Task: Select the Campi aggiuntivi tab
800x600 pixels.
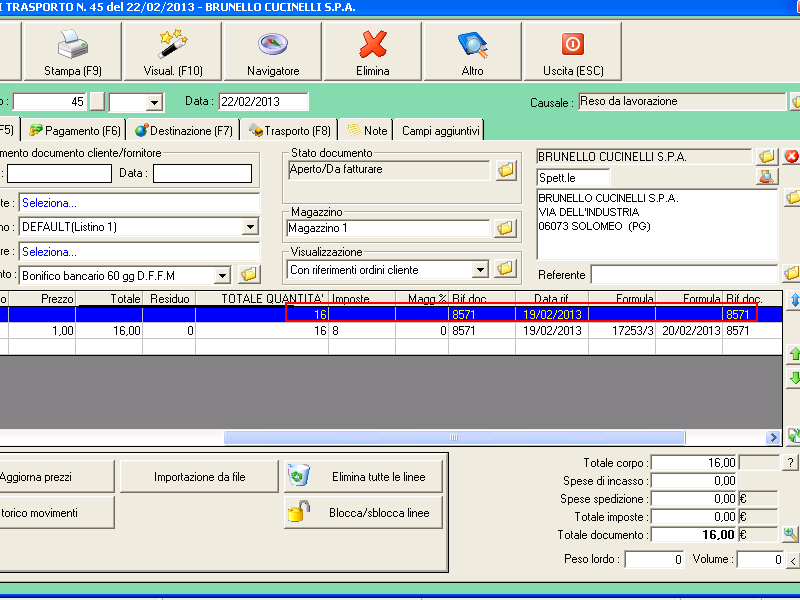Action: click(x=440, y=131)
